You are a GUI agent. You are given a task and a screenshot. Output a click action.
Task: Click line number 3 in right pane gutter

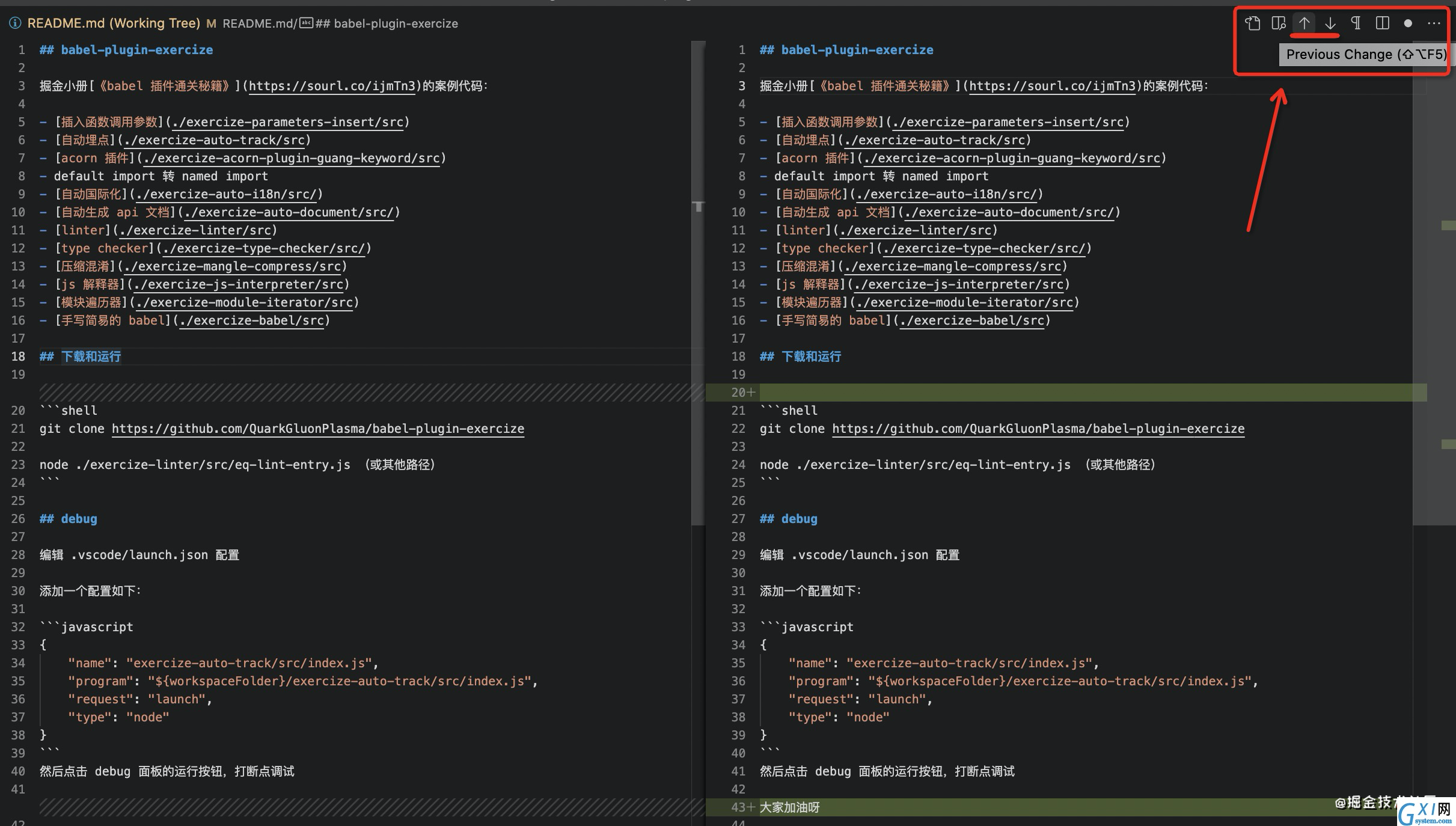tap(741, 86)
